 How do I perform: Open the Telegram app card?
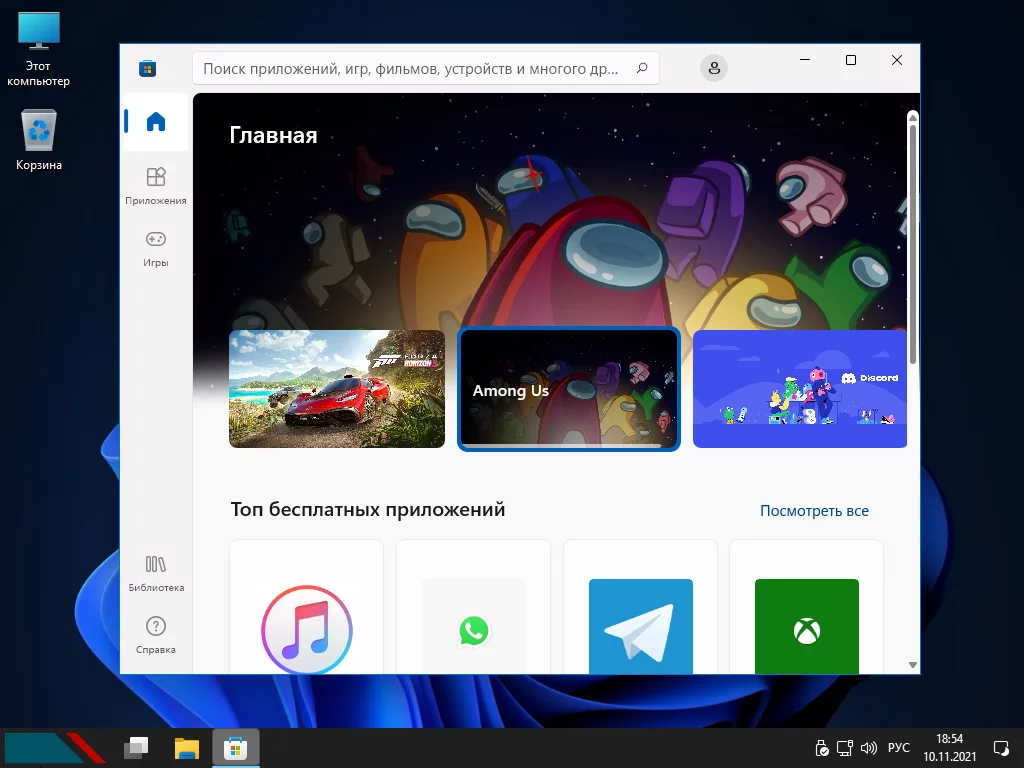pyautogui.click(x=640, y=607)
